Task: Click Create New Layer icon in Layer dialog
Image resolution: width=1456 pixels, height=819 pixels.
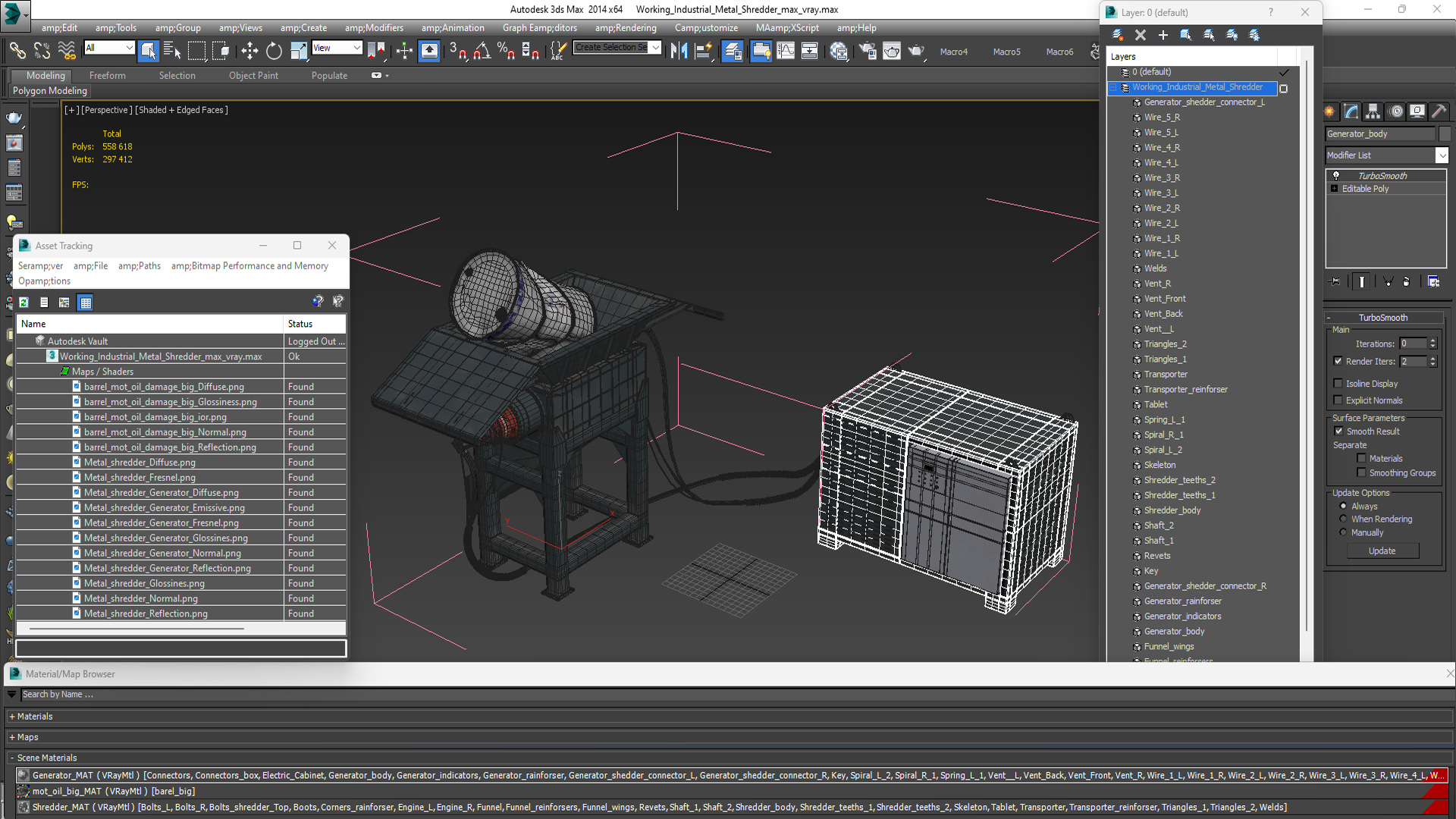Action: tap(1118, 35)
